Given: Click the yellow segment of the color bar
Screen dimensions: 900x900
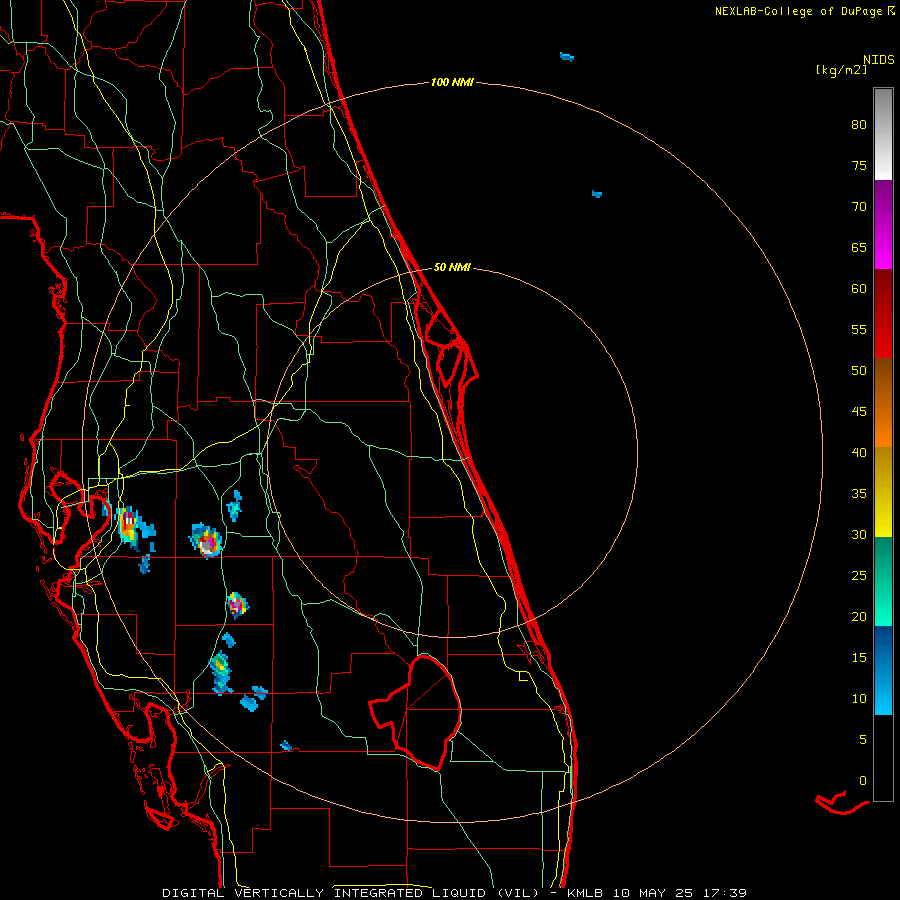Looking at the screenshot, I should click(883, 492).
